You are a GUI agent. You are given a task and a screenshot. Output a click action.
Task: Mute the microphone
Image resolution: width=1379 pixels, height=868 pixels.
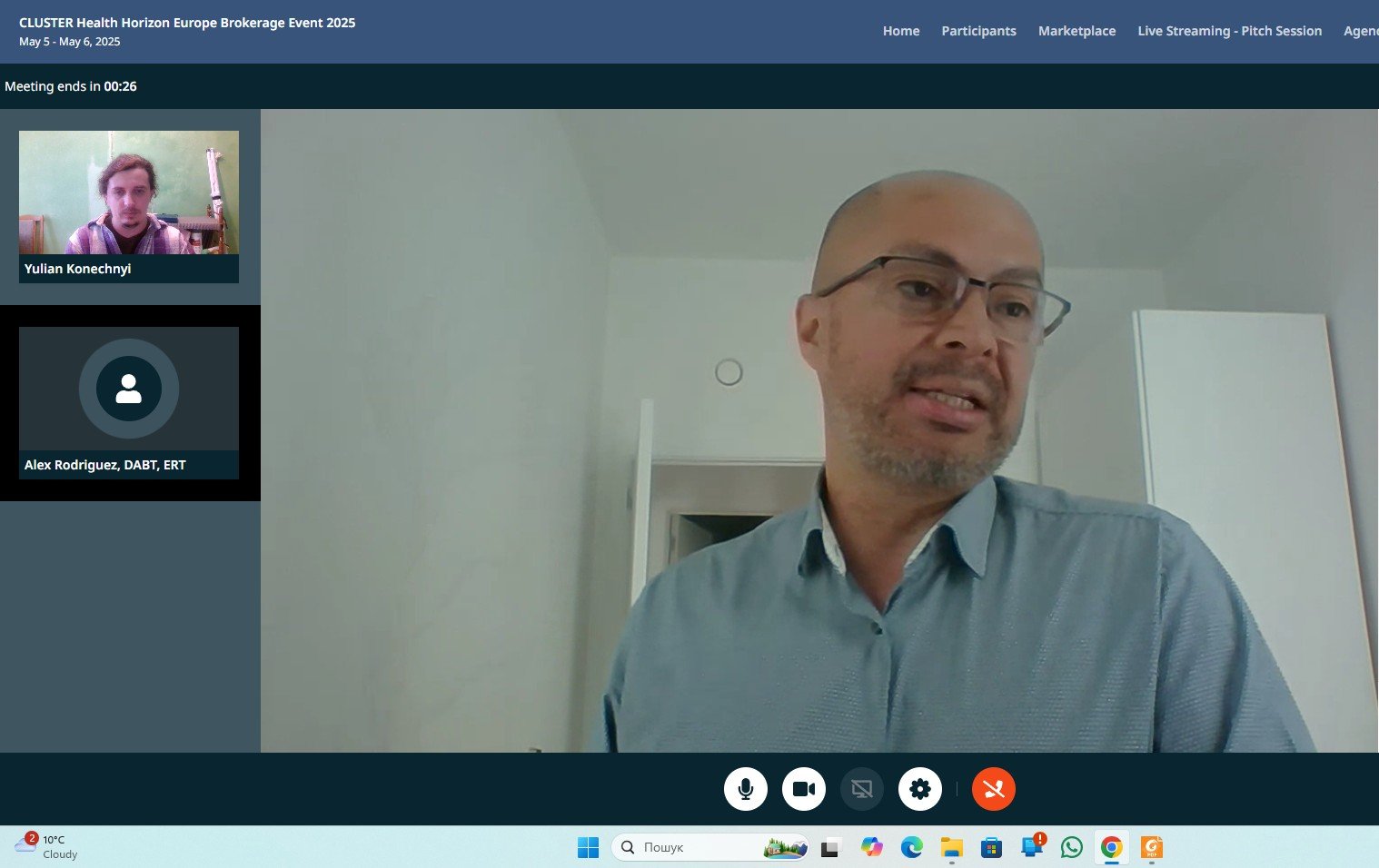tap(745, 789)
